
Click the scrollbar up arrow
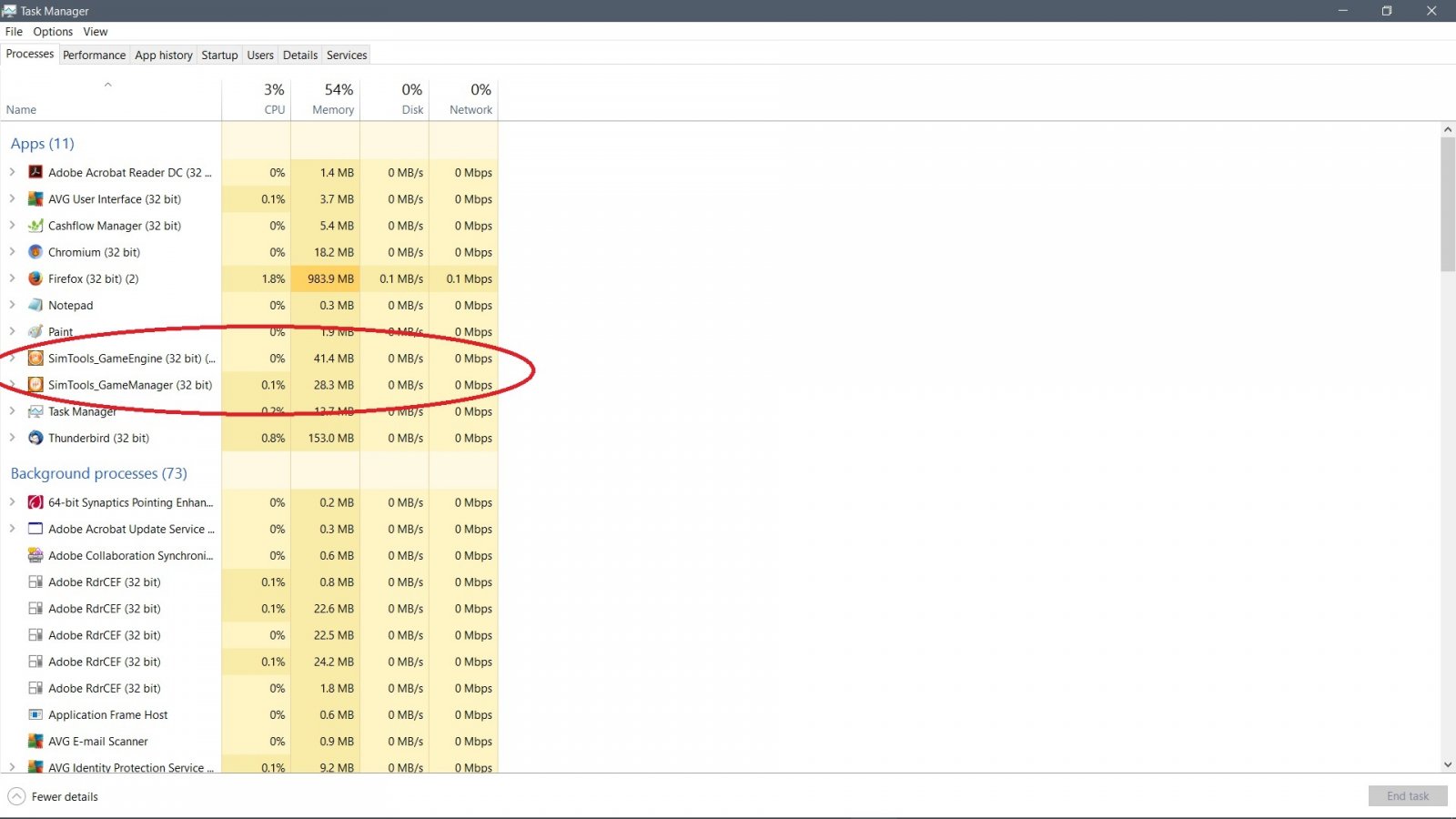pos(1448,129)
